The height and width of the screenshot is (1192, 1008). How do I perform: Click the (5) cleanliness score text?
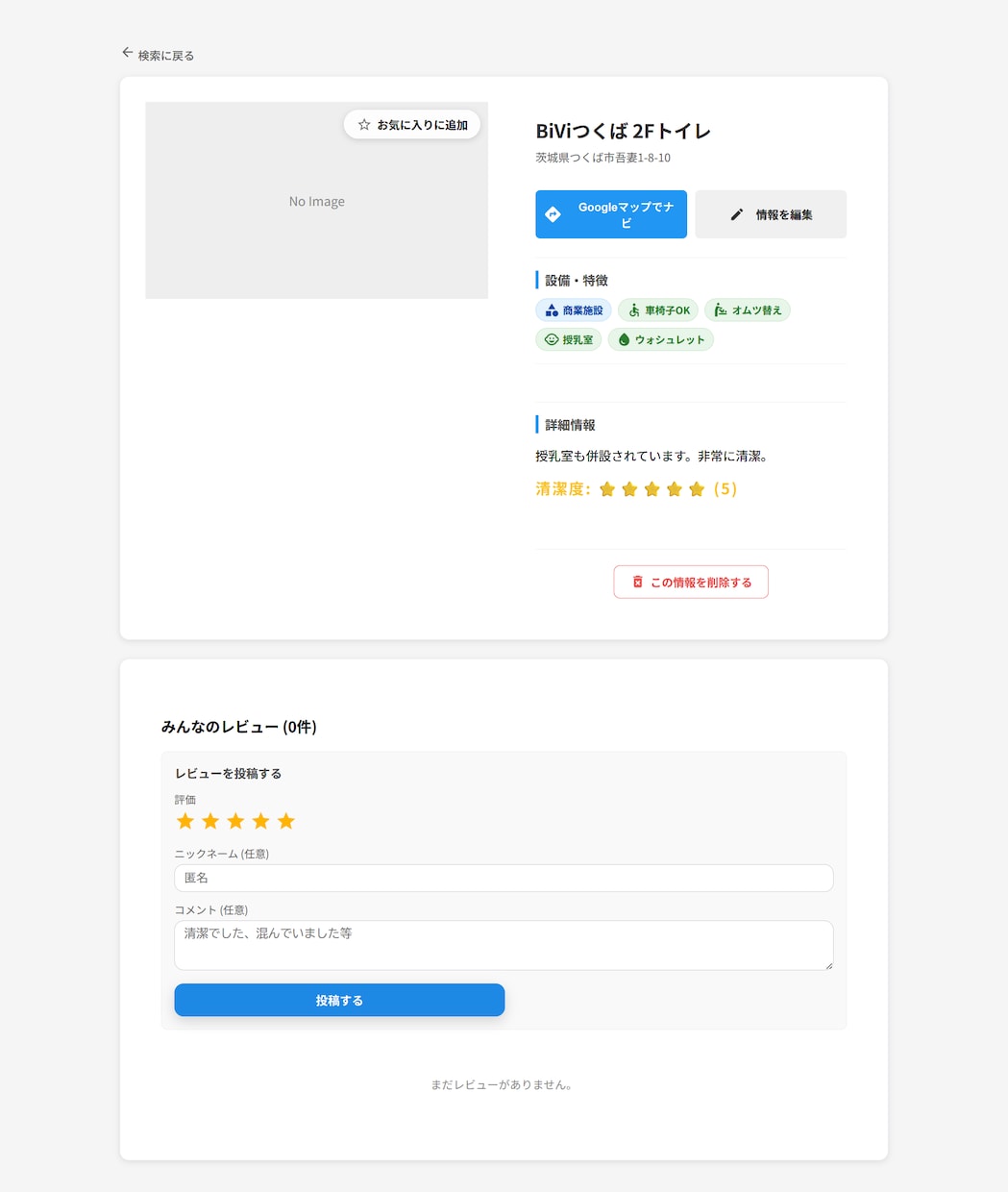(x=725, y=489)
